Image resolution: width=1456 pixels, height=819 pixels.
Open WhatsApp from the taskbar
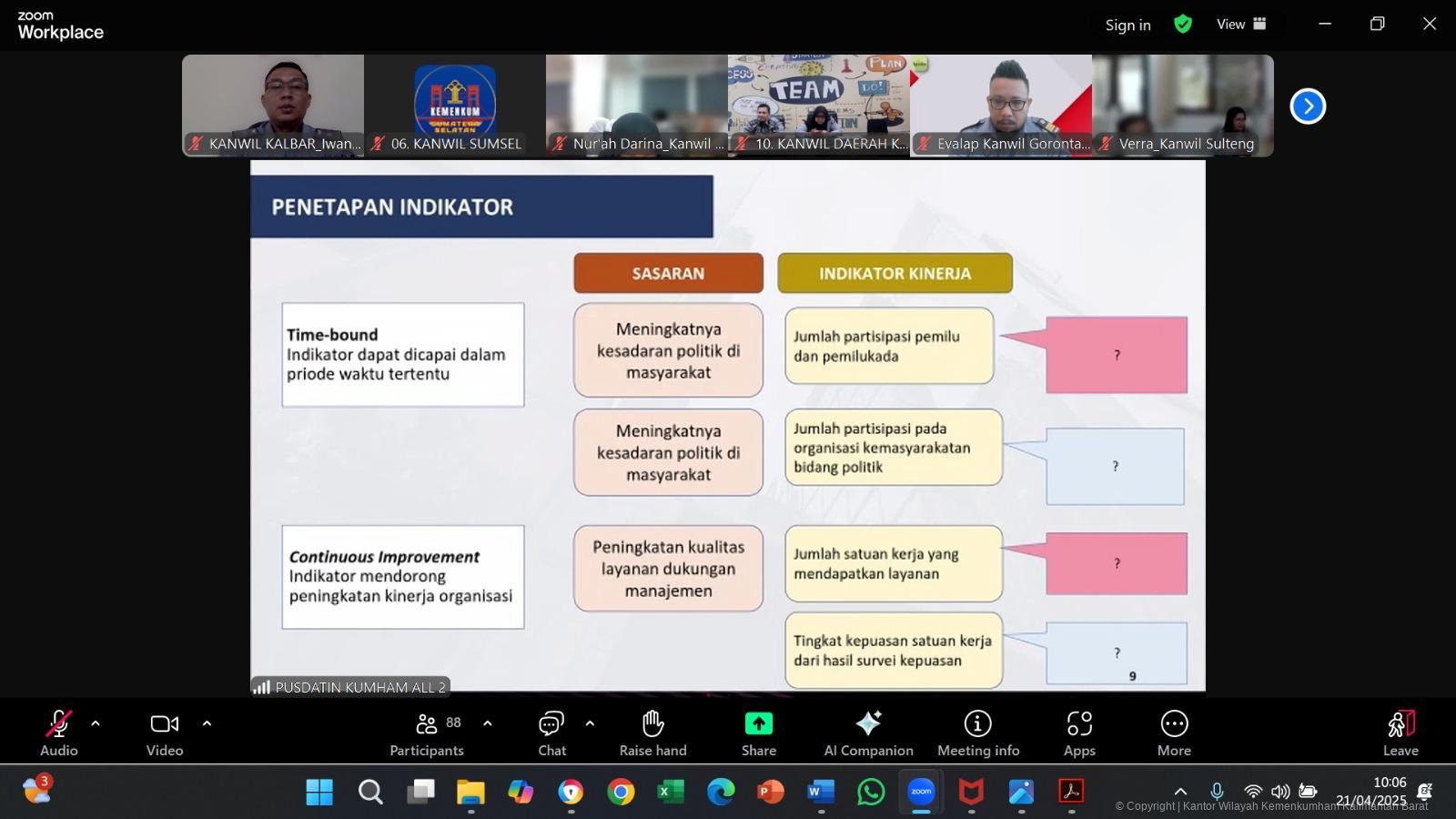click(x=870, y=793)
